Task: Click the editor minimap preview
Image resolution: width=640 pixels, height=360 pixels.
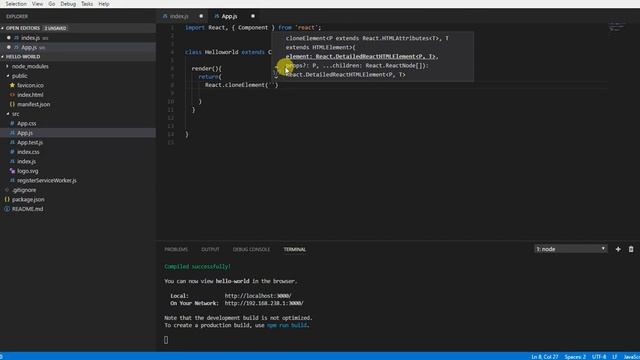Action: point(616,27)
